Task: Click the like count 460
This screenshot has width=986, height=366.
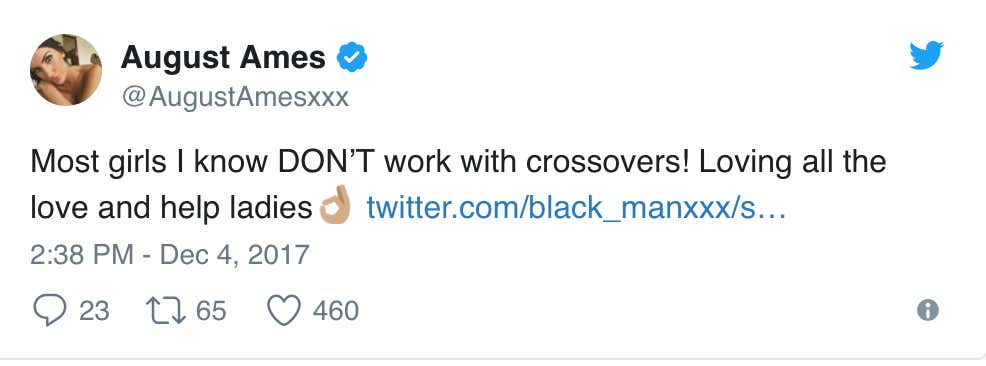Action: pyautogui.click(x=336, y=311)
